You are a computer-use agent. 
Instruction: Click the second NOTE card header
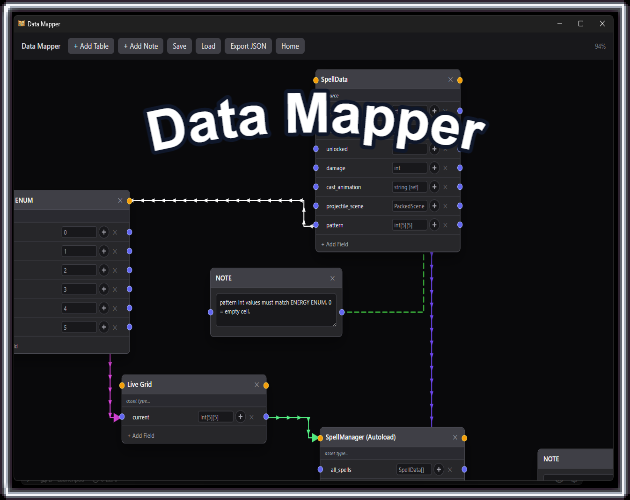[575, 459]
